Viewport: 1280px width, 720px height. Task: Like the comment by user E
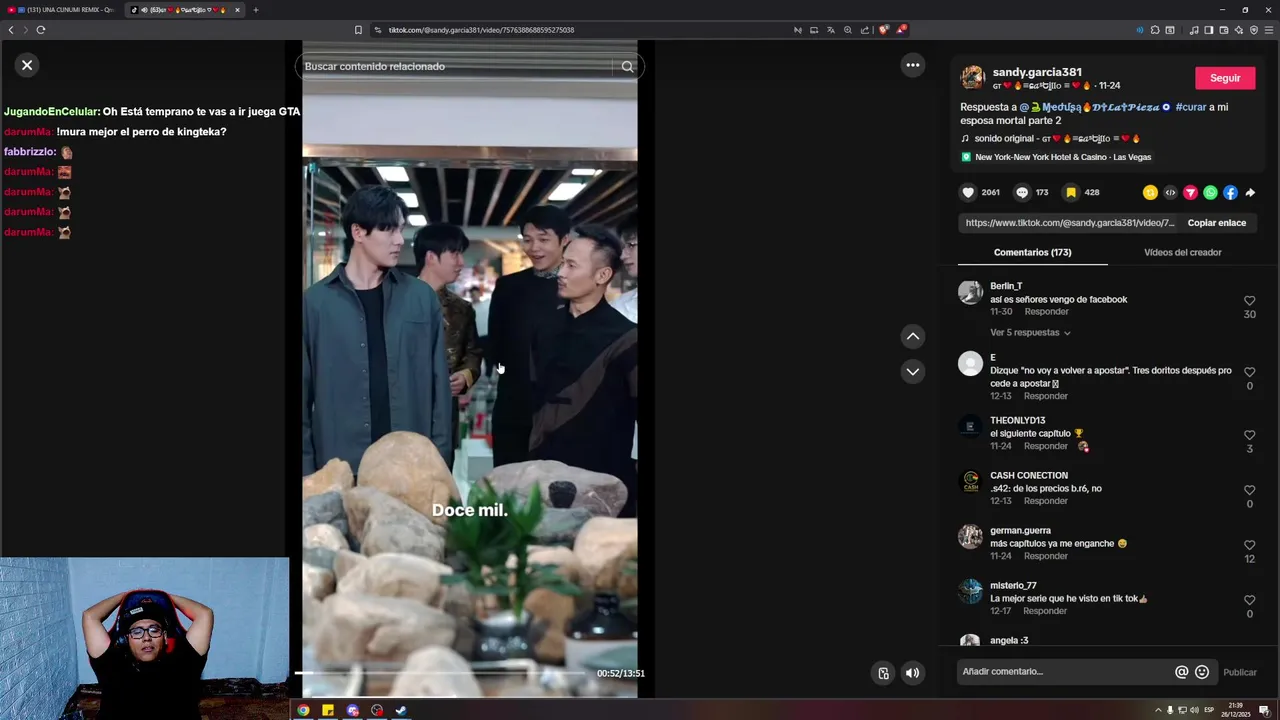click(1249, 372)
